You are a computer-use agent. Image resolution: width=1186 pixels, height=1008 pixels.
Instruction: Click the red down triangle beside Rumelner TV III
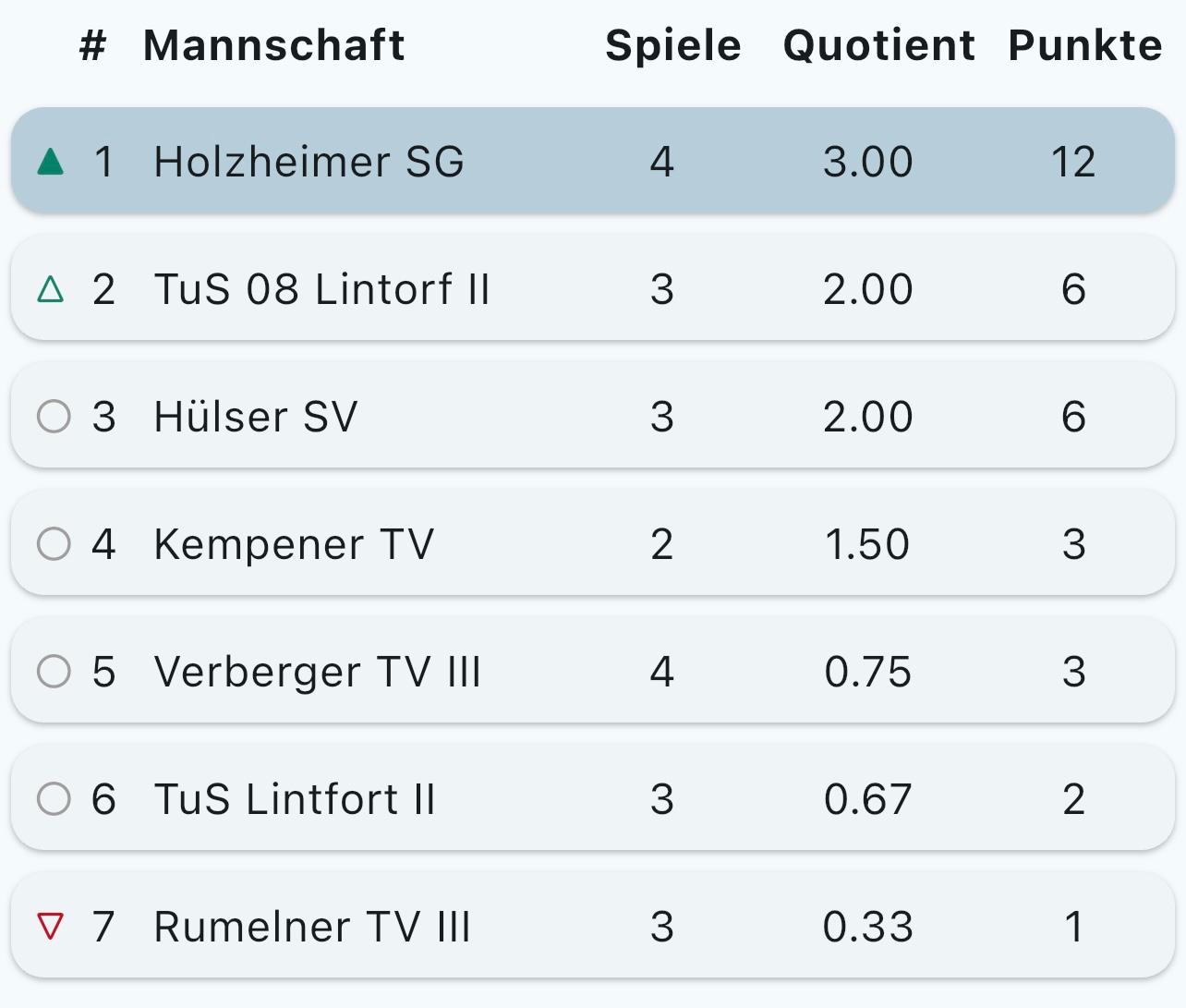[51, 926]
